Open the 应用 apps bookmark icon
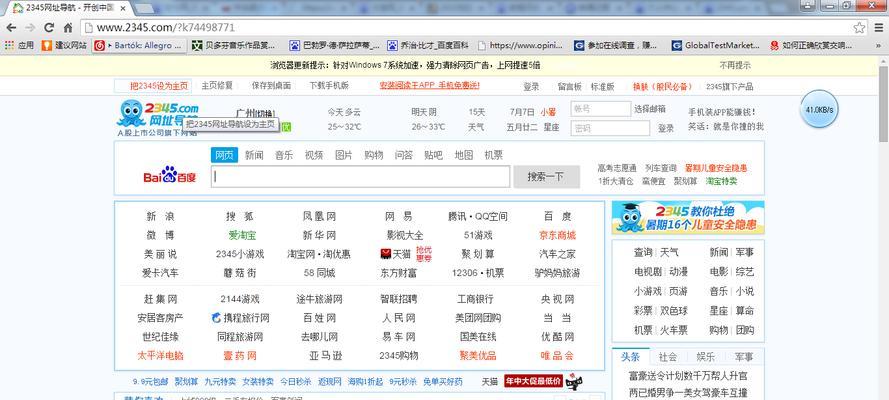 [x=19, y=45]
